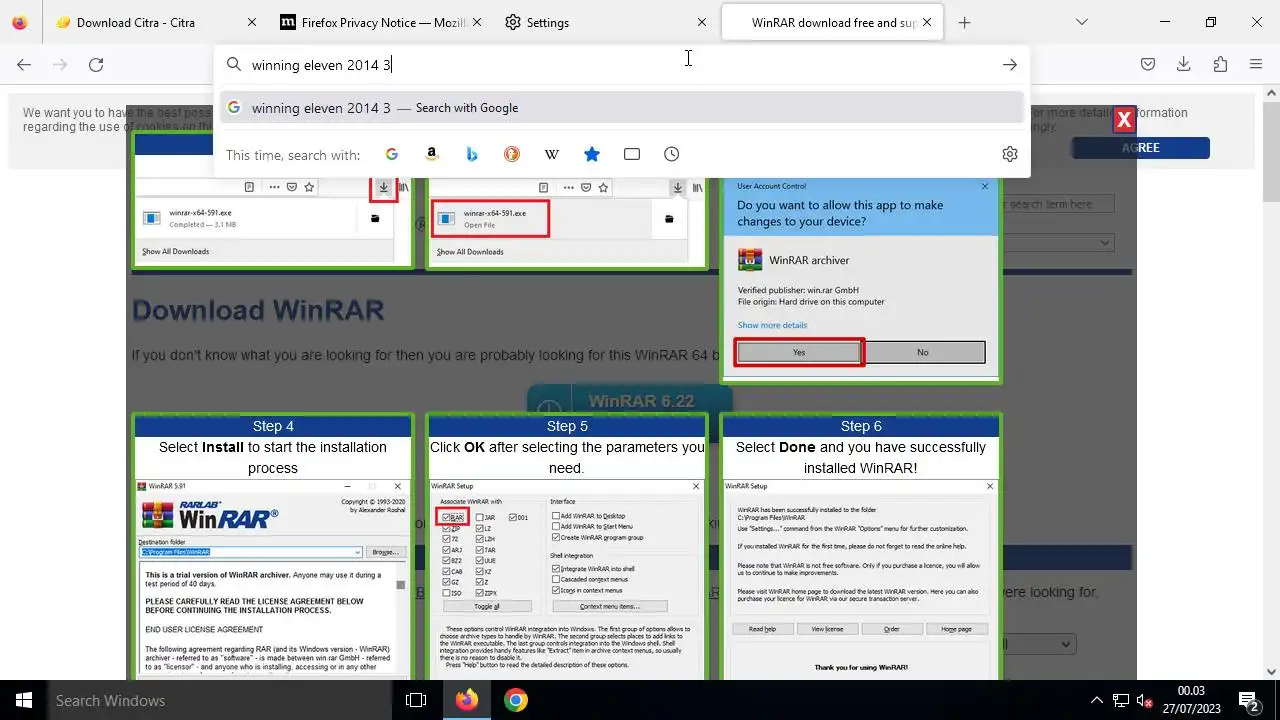Screen dimensions: 1280x720
Task: Open the Firefox downloads panel
Action: (x=1184, y=65)
